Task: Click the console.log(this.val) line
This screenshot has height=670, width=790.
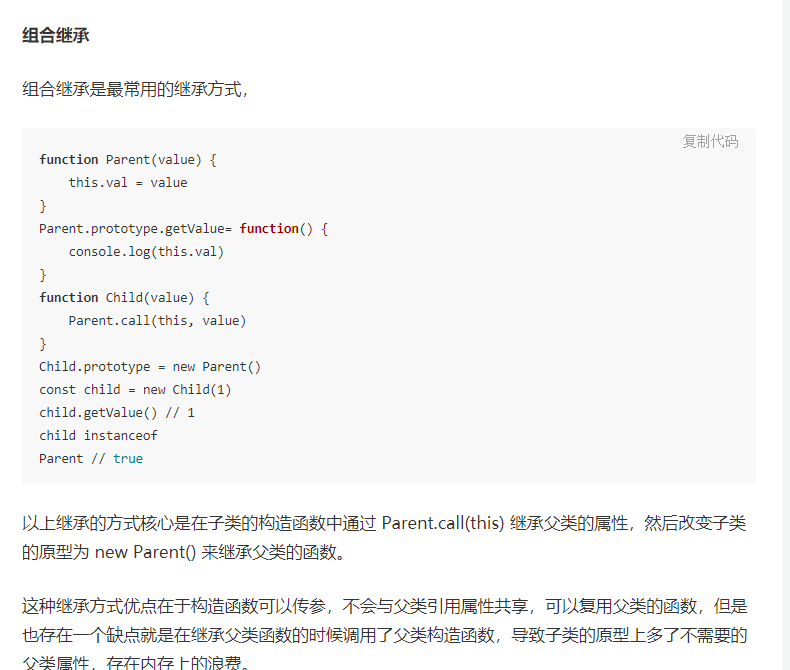Action: (x=146, y=251)
